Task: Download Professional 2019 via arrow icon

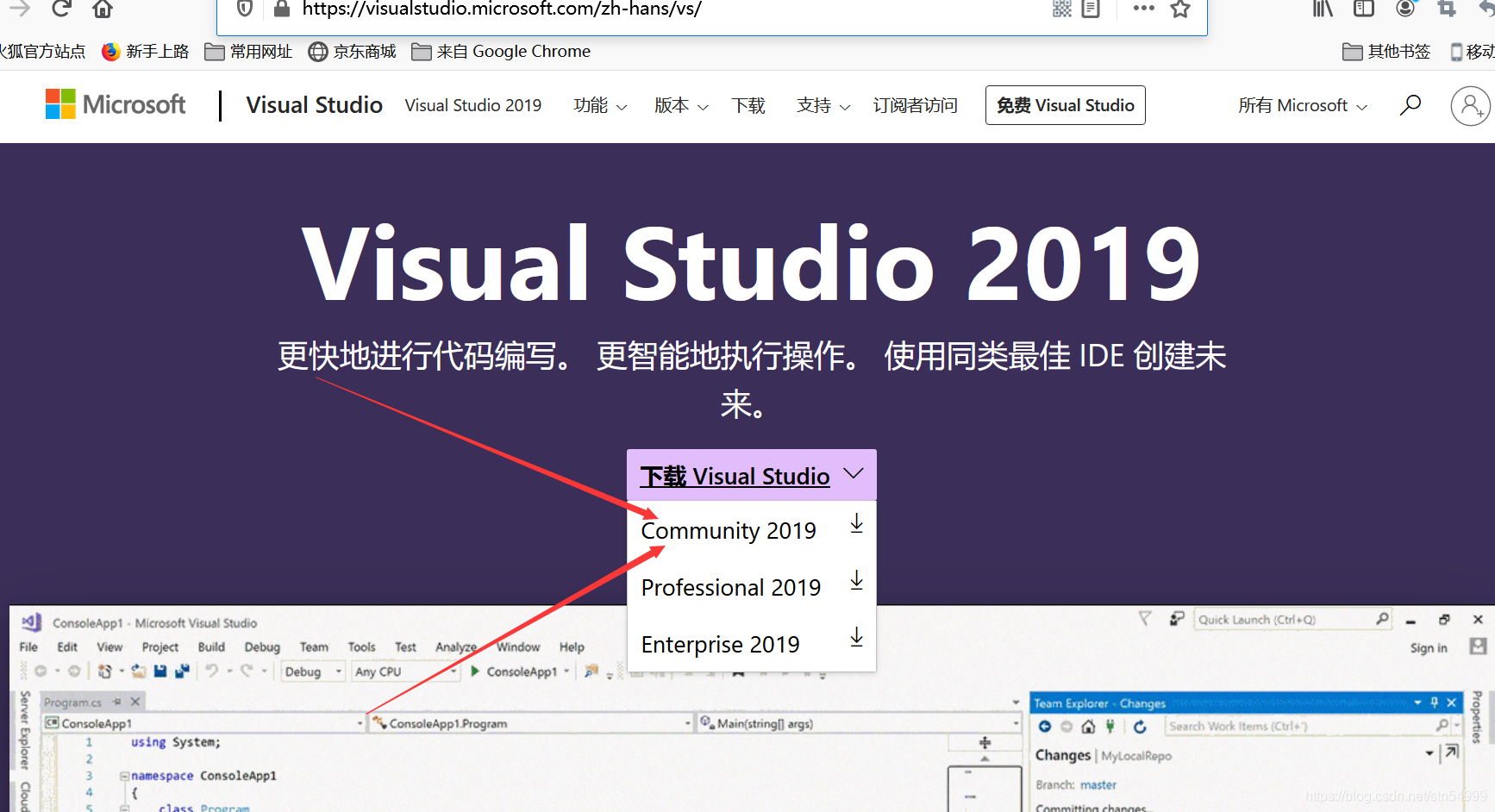Action: 856,580
